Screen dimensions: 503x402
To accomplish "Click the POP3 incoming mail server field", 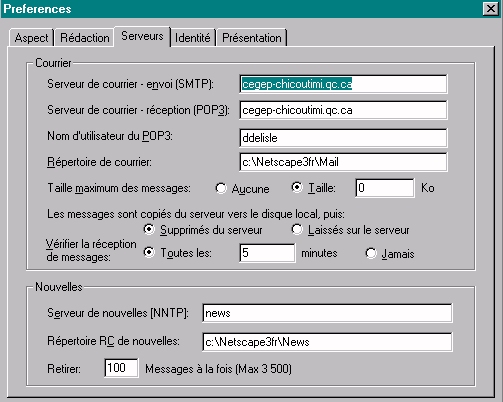I will (343, 110).
